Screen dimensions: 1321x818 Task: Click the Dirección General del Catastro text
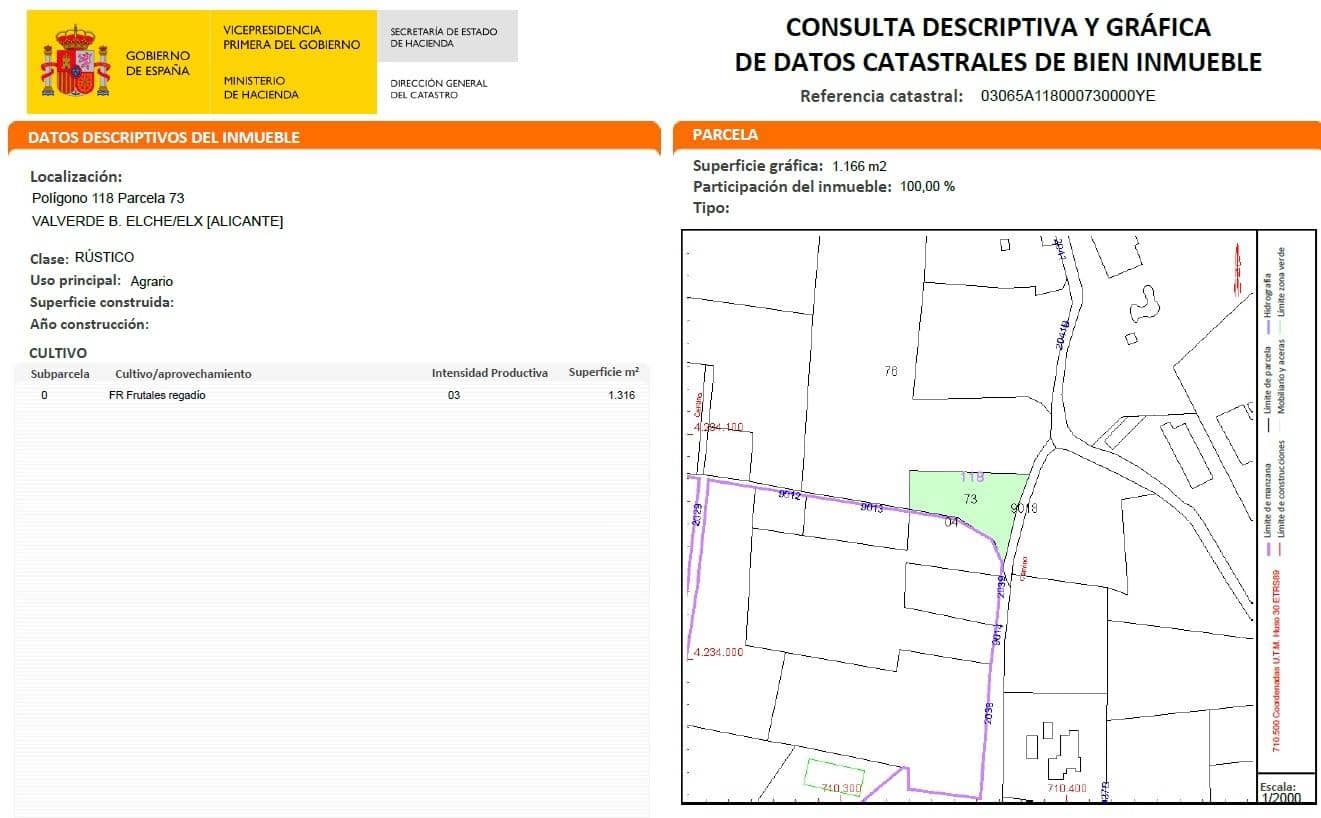tap(438, 89)
